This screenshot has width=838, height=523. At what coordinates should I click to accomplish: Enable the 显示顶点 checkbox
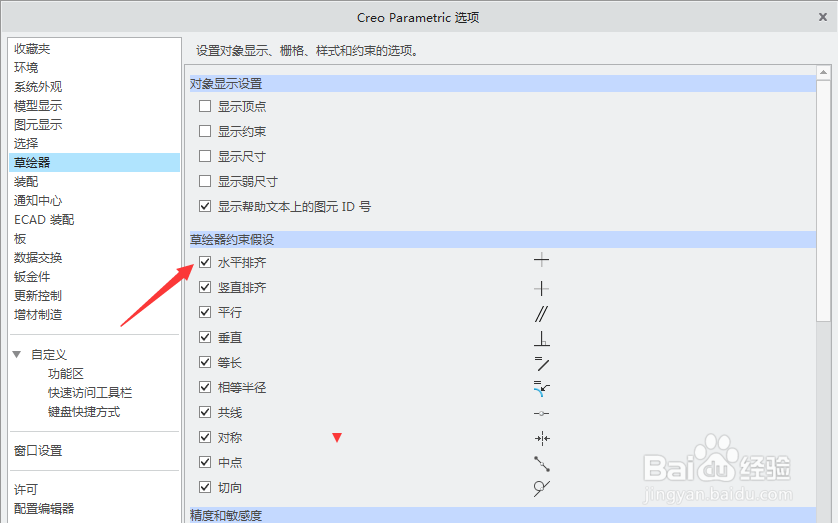click(x=205, y=106)
